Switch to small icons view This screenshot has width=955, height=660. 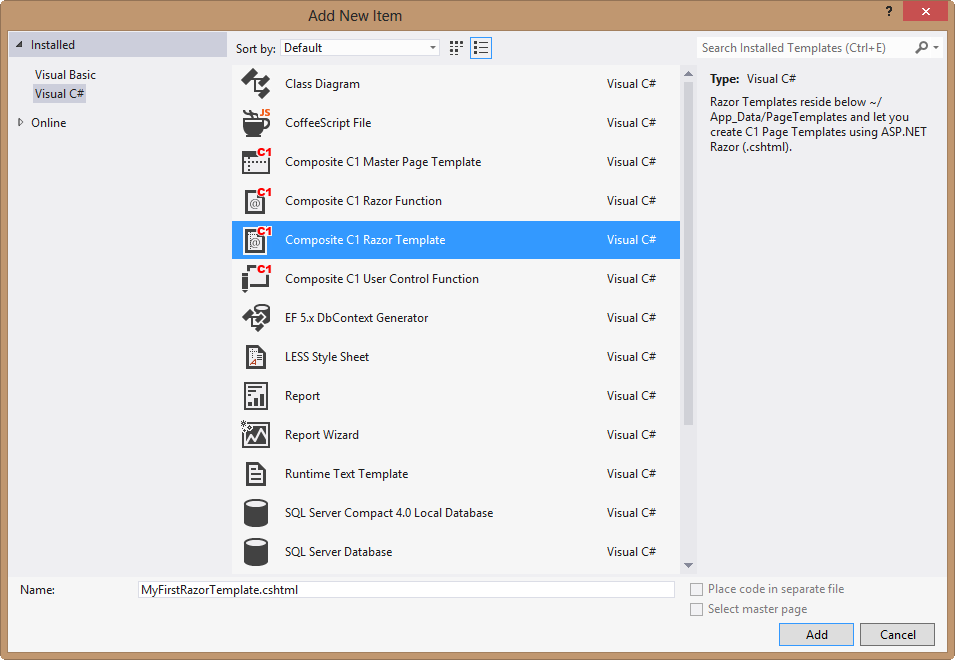click(457, 47)
